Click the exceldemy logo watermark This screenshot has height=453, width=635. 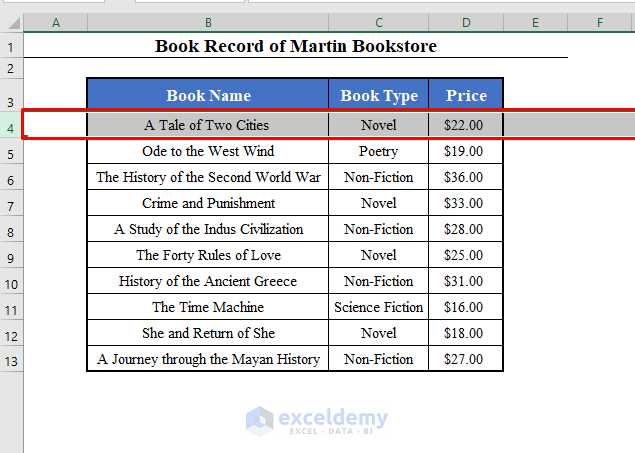coord(317,420)
